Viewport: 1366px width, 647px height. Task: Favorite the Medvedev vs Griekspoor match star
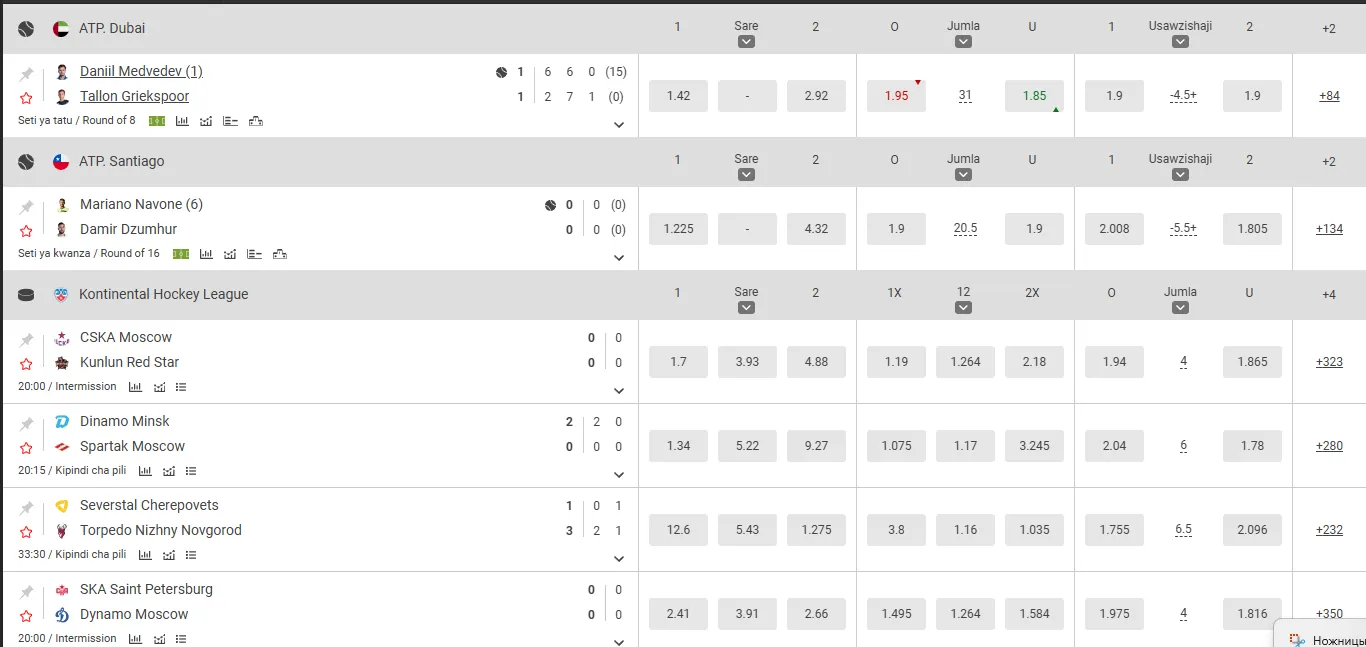26,98
